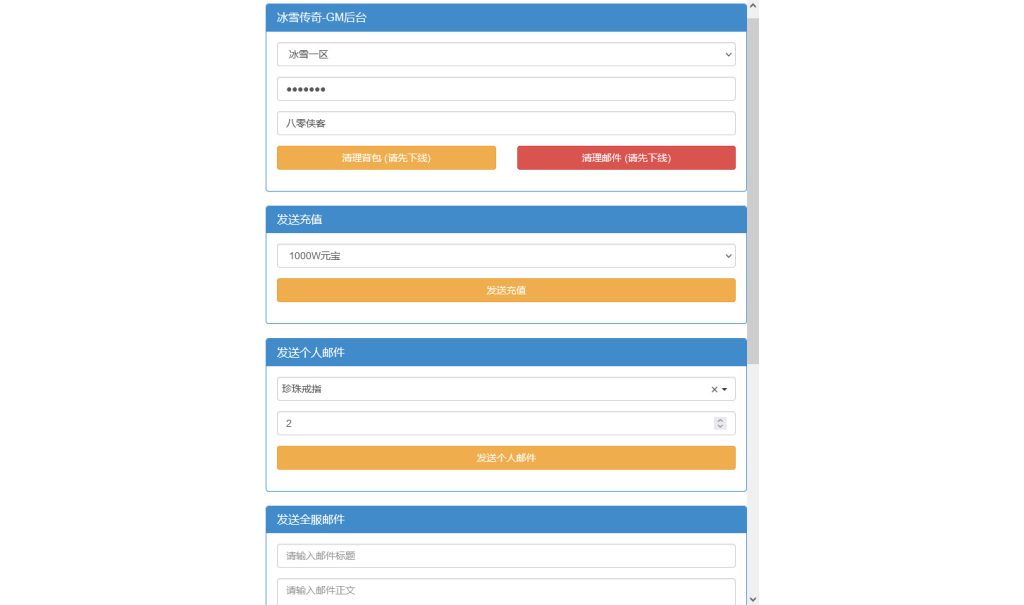Click the 发送个人邮件 send button
1024x605 pixels.
pyautogui.click(x=506, y=457)
